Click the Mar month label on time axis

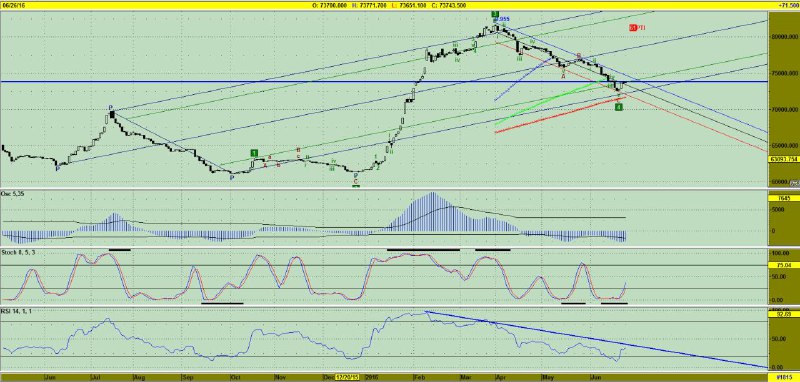pyautogui.click(x=465, y=377)
